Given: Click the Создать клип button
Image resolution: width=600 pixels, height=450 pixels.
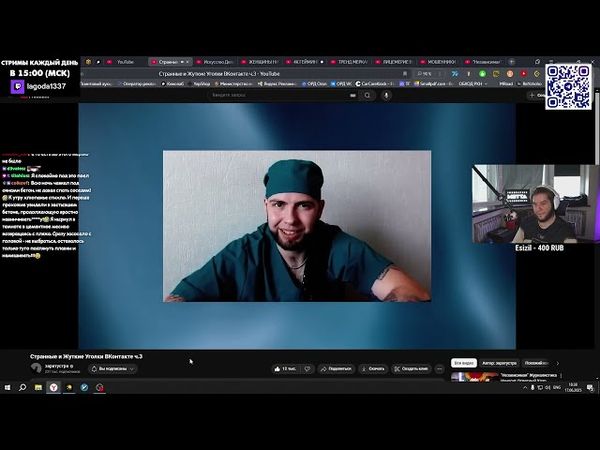Looking at the screenshot, I should coord(411,368).
